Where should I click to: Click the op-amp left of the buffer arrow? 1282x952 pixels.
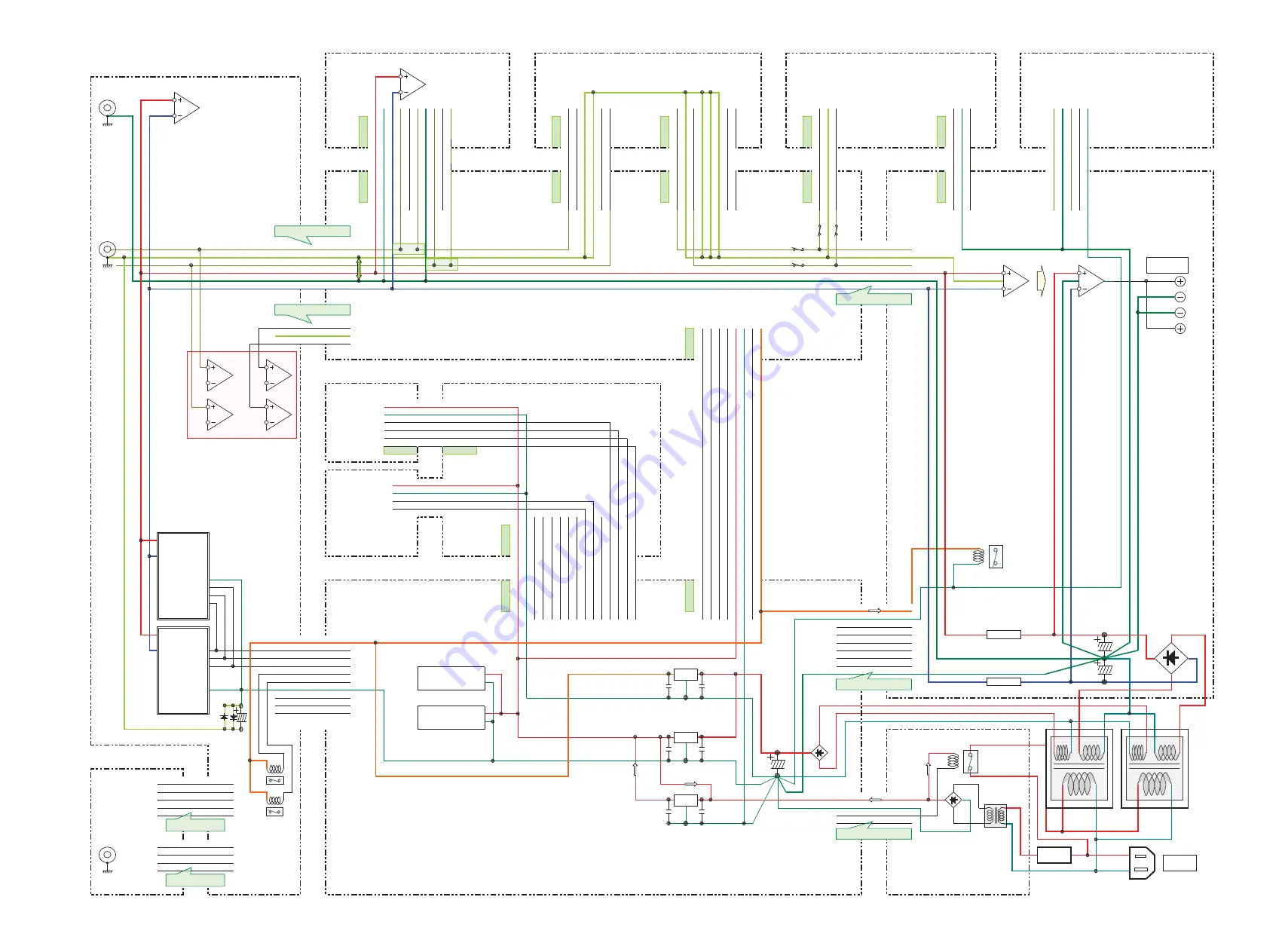point(1015,281)
